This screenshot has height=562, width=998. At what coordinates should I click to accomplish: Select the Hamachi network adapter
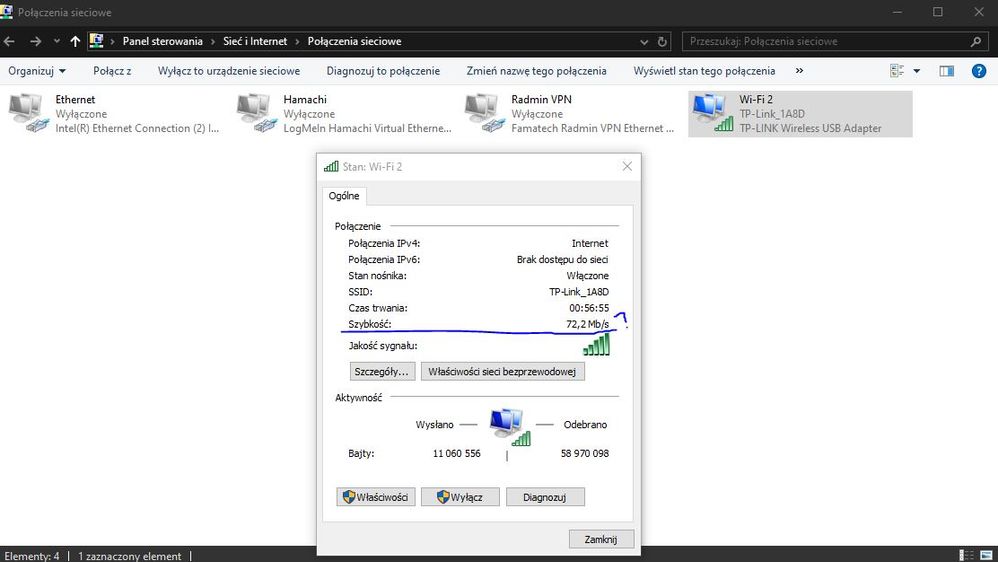pos(255,113)
